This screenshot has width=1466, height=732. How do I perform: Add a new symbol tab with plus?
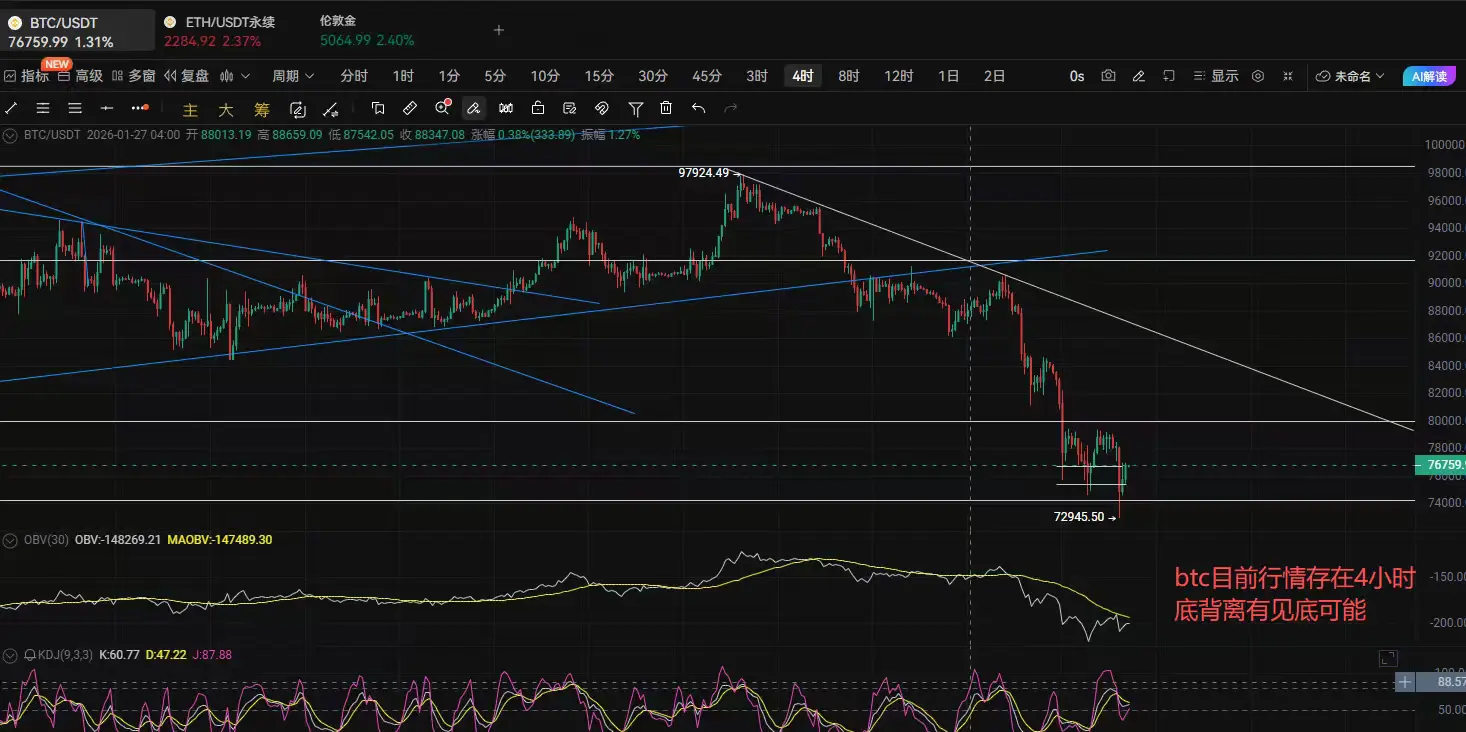pyautogui.click(x=499, y=30)
